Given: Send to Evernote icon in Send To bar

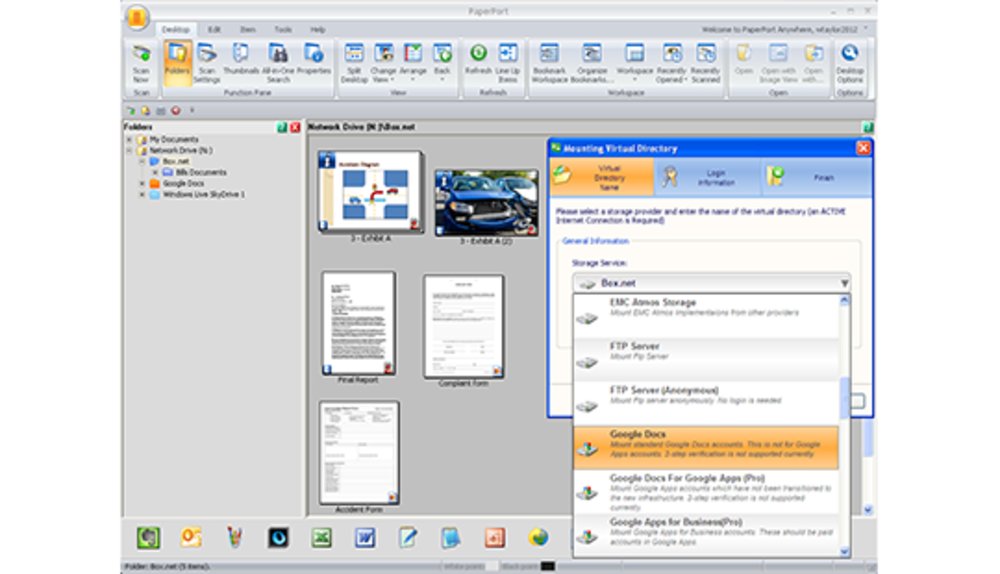Looking at the screenshot, I should coord(148,538).
